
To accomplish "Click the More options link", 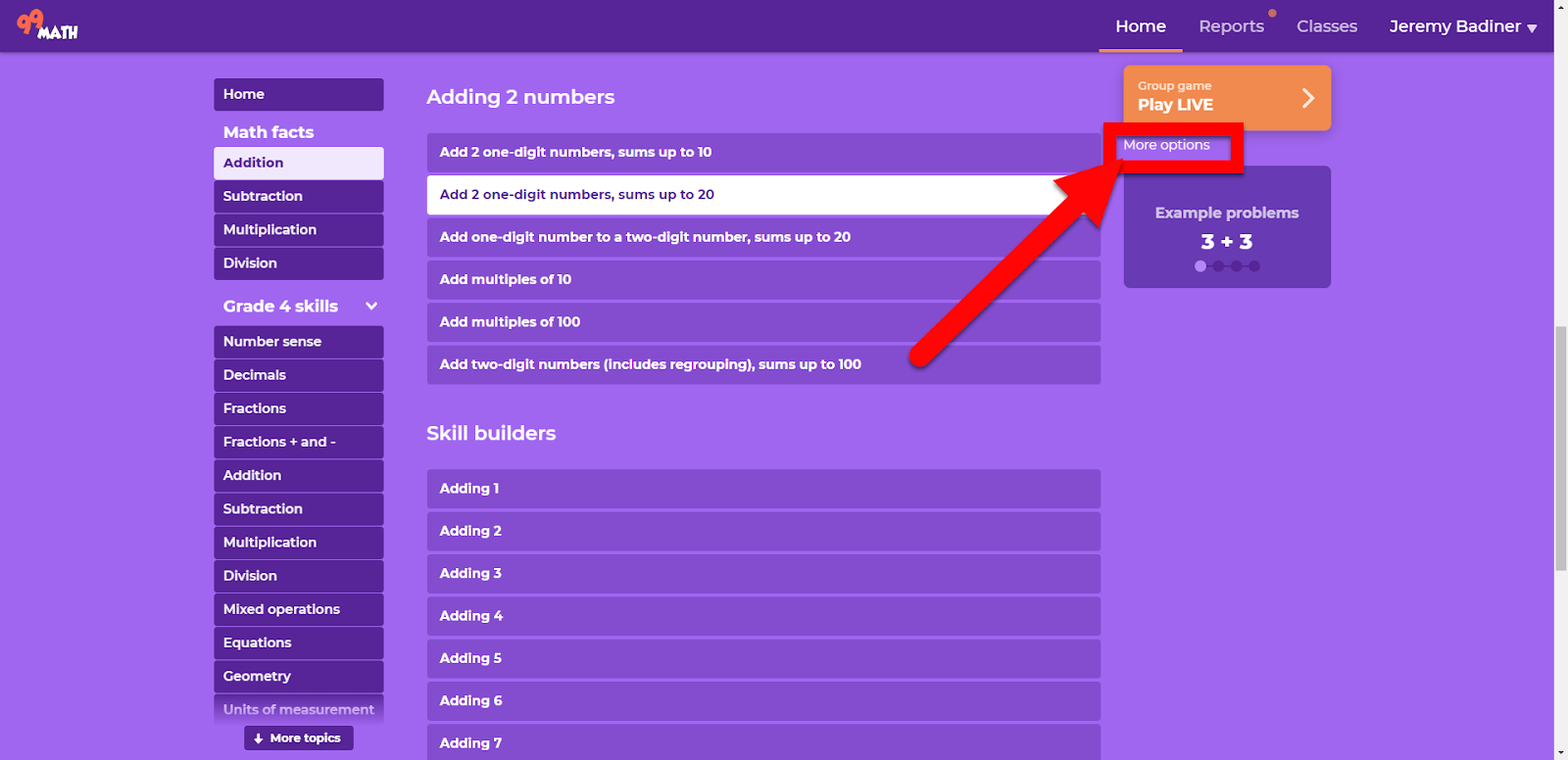I will click(x=1166, y=145).
